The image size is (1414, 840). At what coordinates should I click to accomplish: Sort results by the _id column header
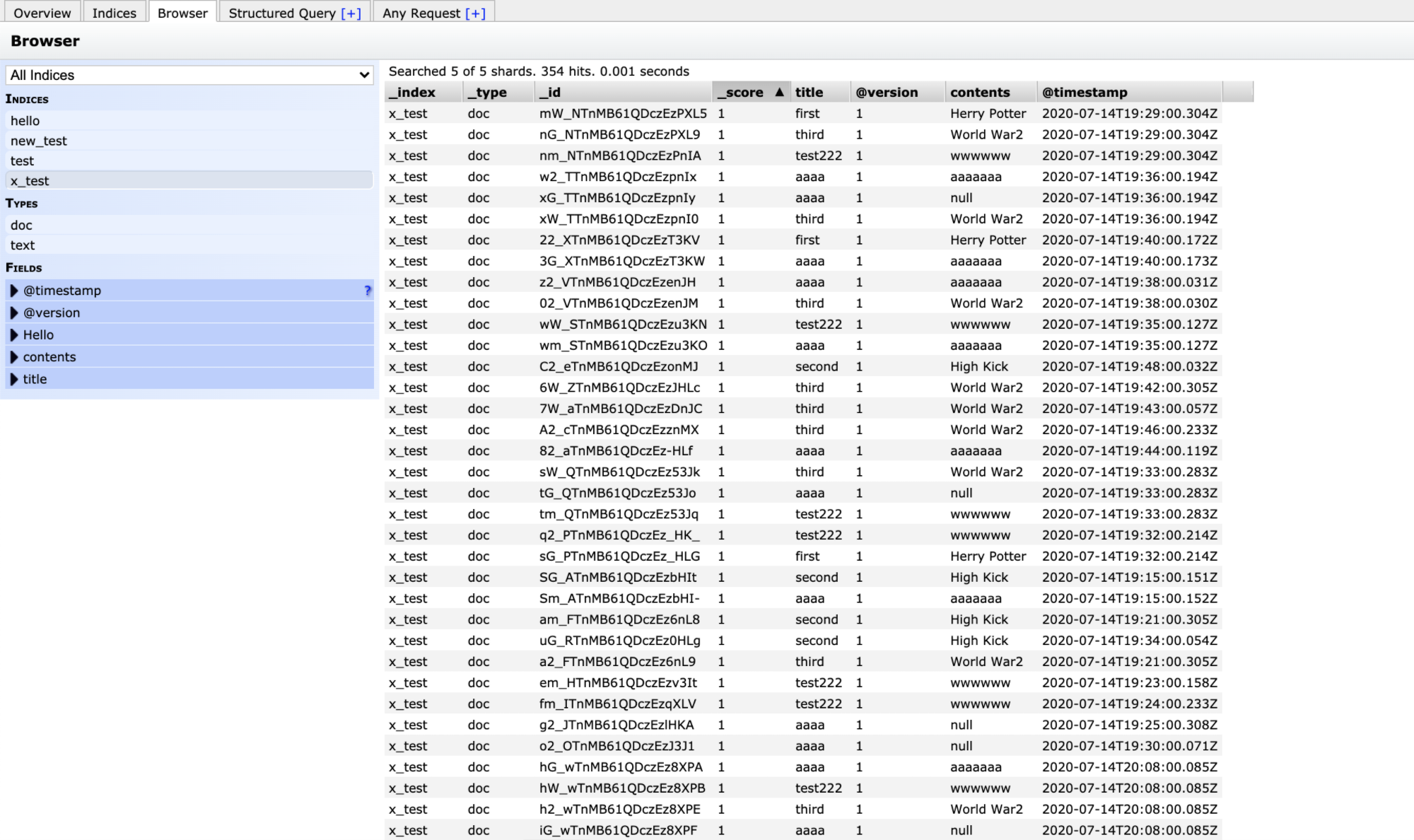tap(551, 92)
